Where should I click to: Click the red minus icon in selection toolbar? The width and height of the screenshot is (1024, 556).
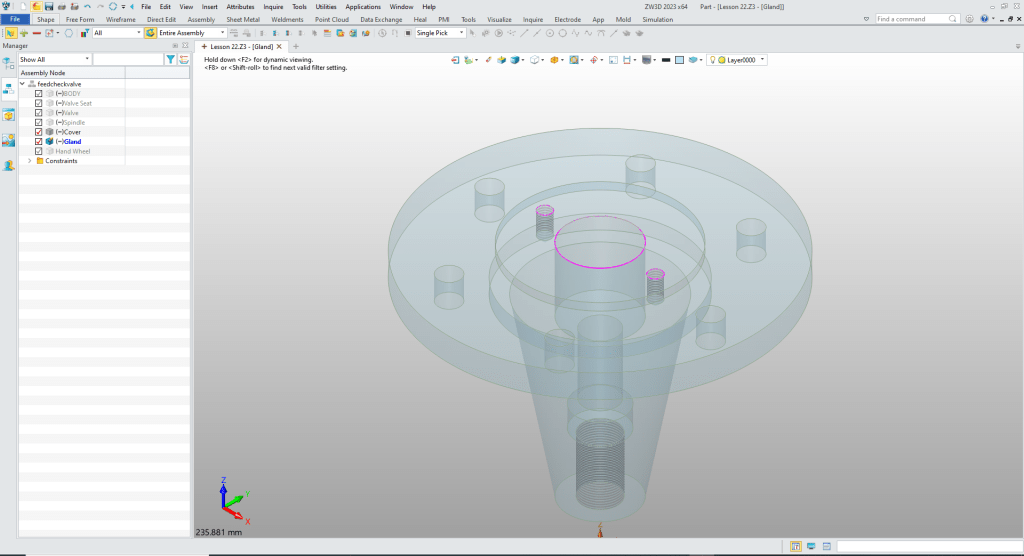pyautogui.click(x=36, y=33)
